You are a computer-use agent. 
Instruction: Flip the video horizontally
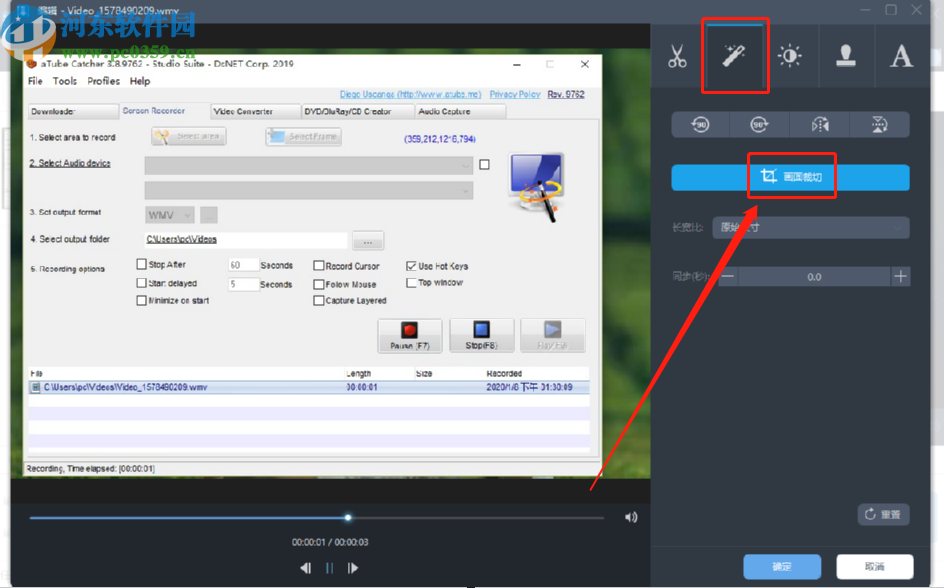(819, 125)
